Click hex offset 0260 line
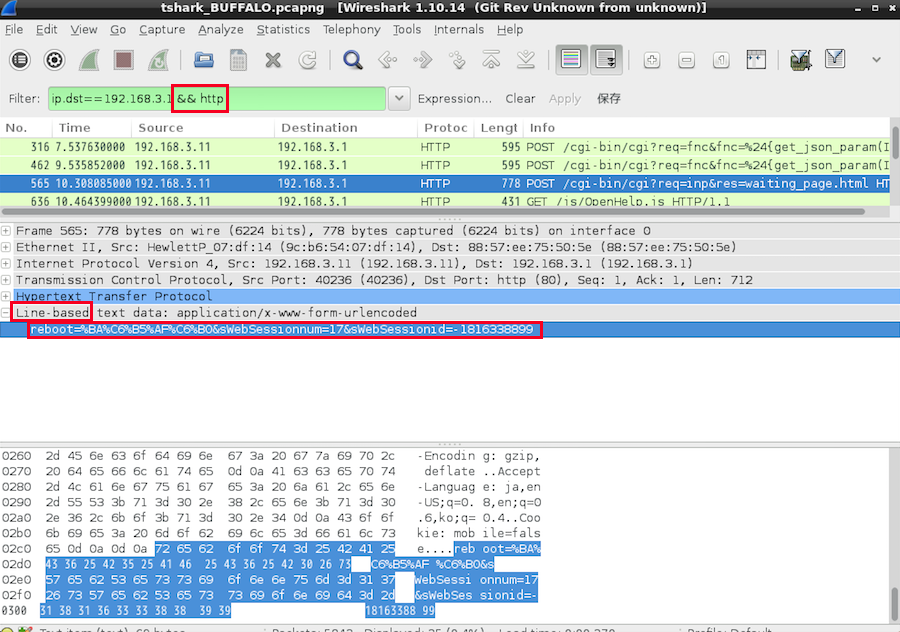The height and width of the screenshot is (632, 900). point(271,456)
